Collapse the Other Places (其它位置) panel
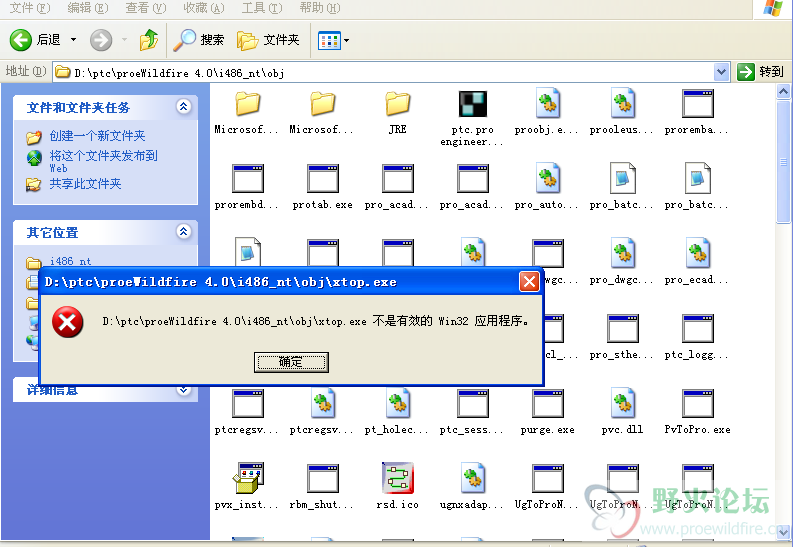793x547 pixels. (184, 232)
